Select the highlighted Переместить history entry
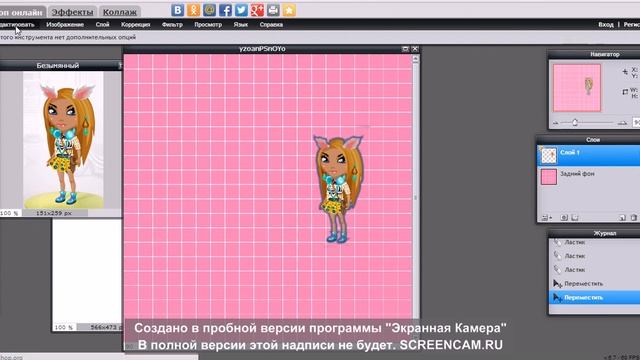Screen dimensions: 640x360 594,298
